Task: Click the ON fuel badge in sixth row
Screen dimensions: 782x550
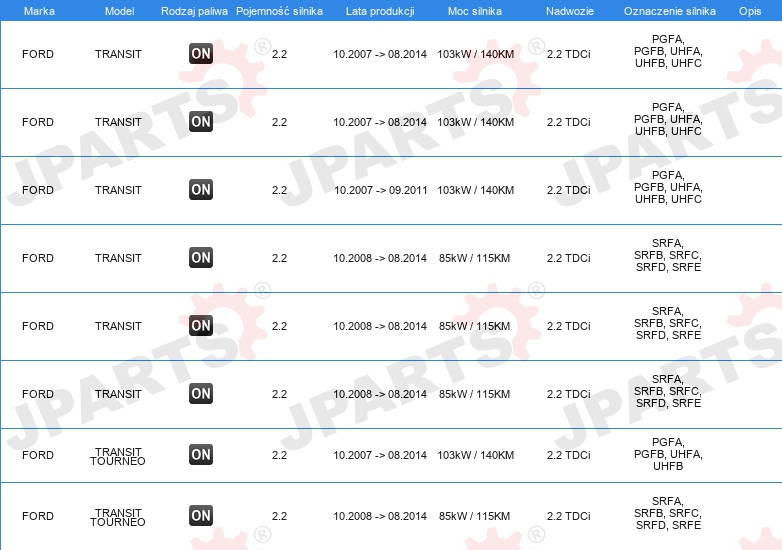Action: pos(201,394)
